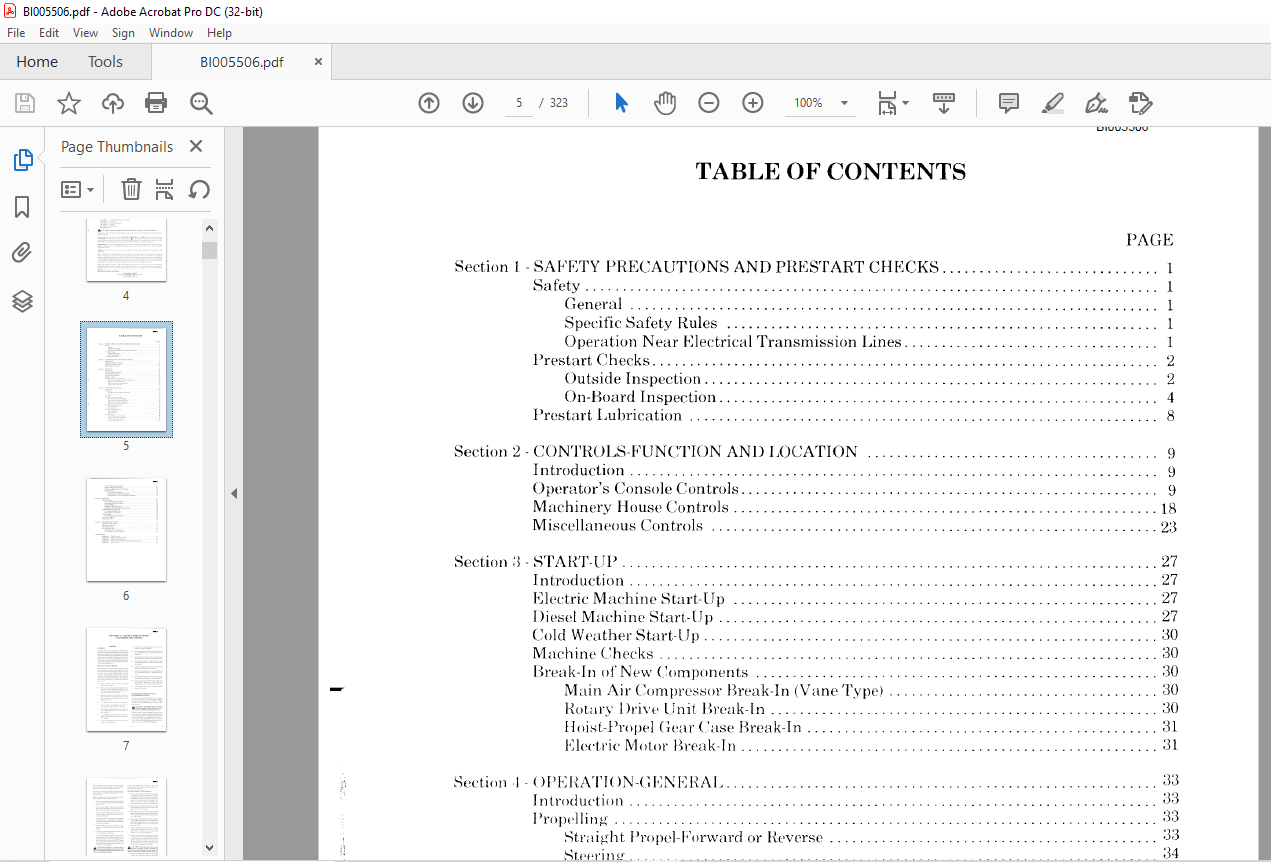Image resolution: width=1271 pixels, height=862 pixels.
Task: Click the Machinery House Controls entry
Action: [x=630, y=508]
